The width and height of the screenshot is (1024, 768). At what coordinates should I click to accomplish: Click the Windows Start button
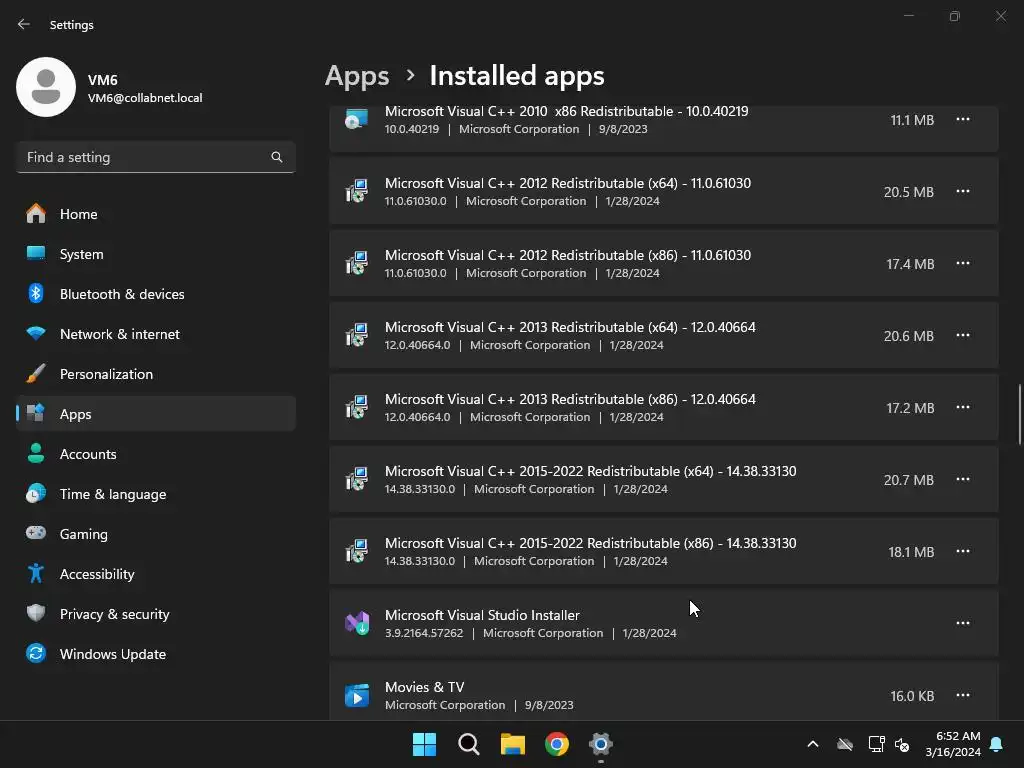coord(424,744)
